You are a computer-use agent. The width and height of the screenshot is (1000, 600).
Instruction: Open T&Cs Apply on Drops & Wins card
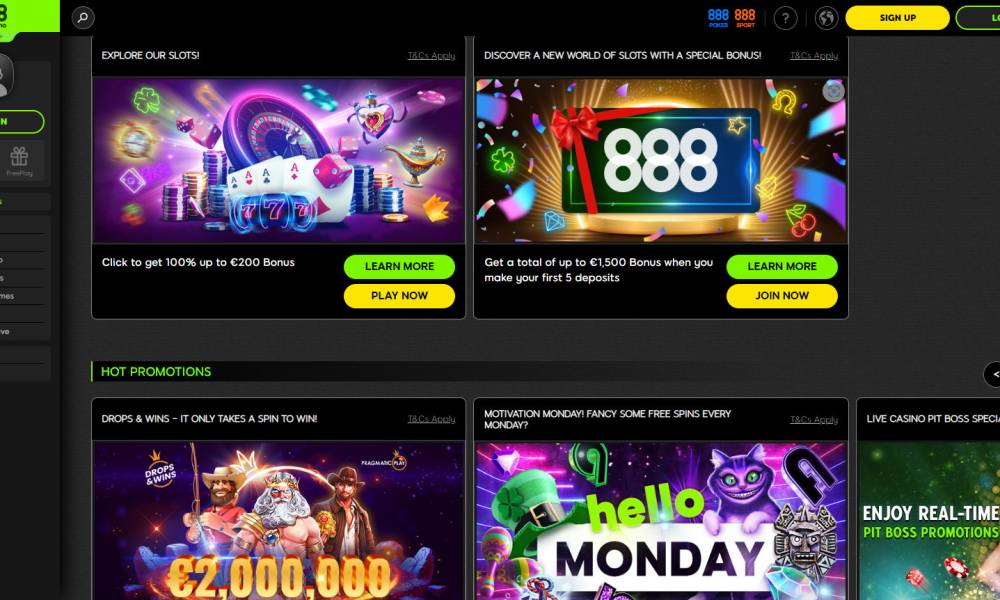pyautogui.click(x=431, y=419)
